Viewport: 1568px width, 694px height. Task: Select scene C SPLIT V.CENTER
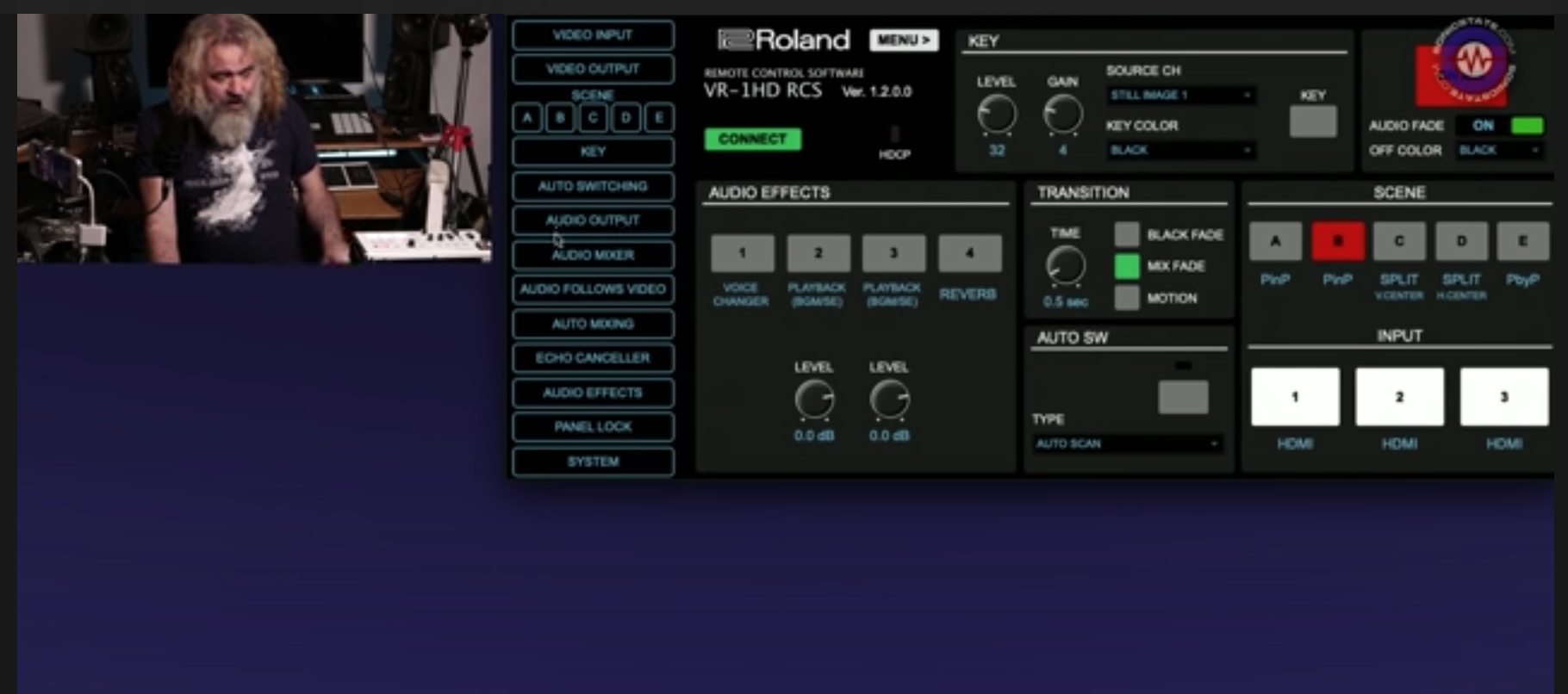pyautogui.click(x=1399, y=241)
